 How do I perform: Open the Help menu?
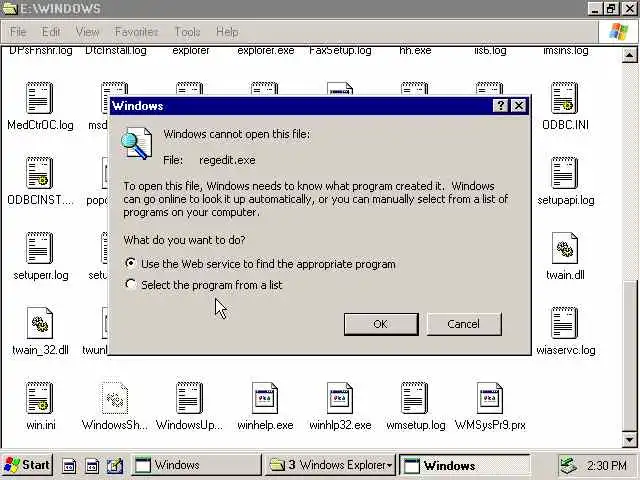click(x=227, y=32)
